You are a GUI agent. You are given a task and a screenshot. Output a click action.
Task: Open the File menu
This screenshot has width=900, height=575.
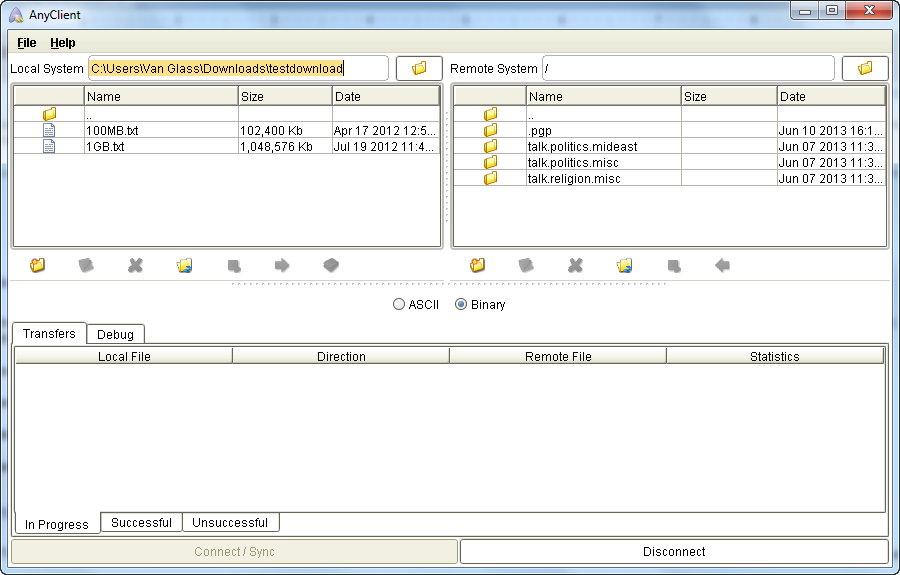27,43
